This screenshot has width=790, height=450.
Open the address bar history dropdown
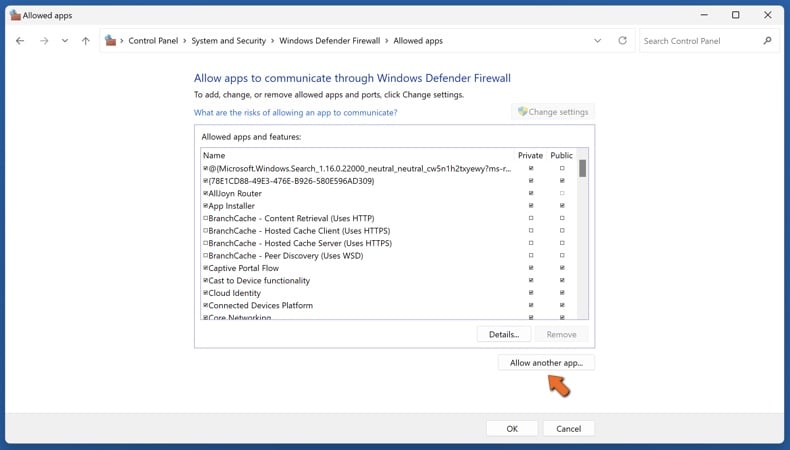click(x=598, y=41)
